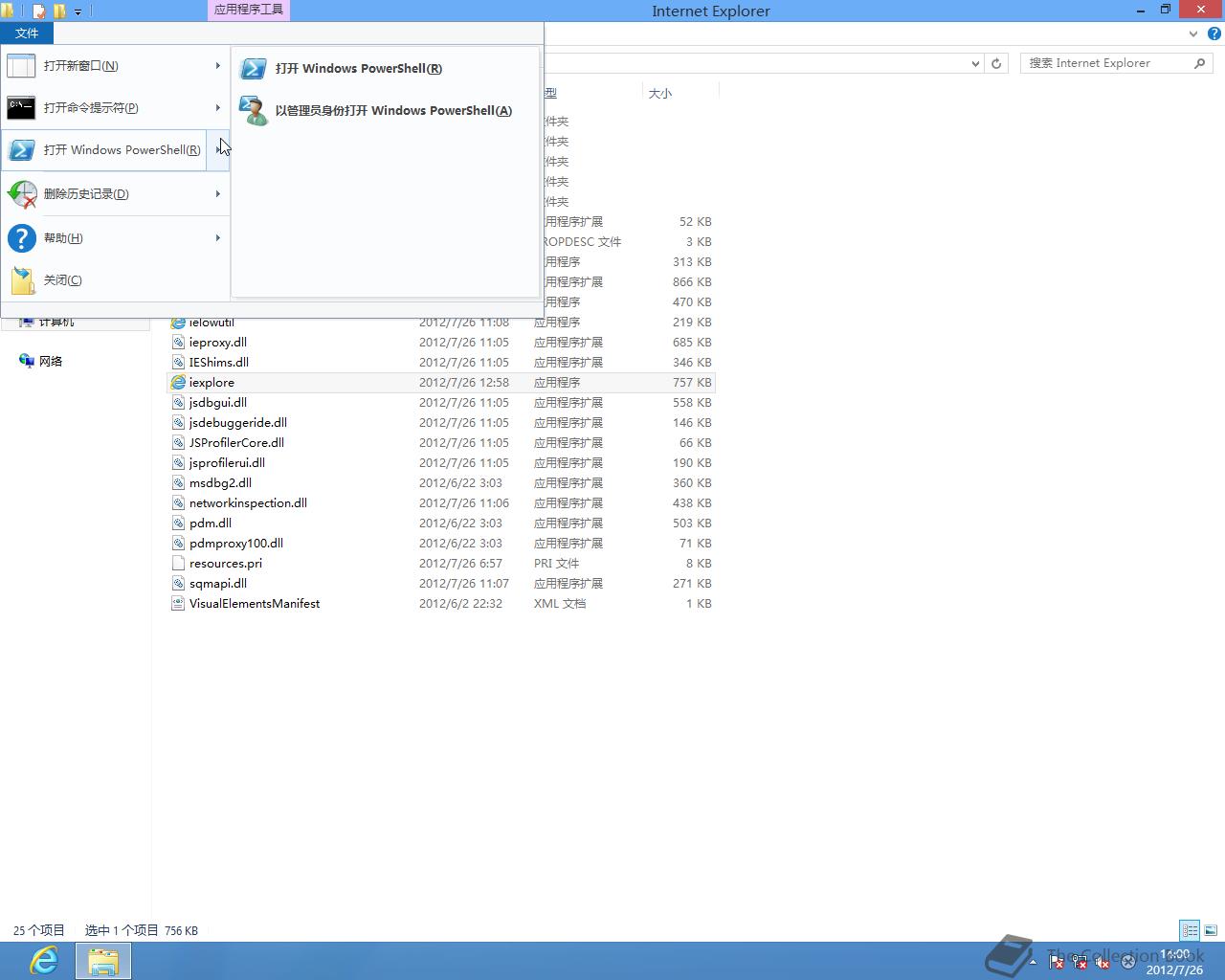Click the resources.pri blank file icon
1225x980 pixels.
[178, 563]
